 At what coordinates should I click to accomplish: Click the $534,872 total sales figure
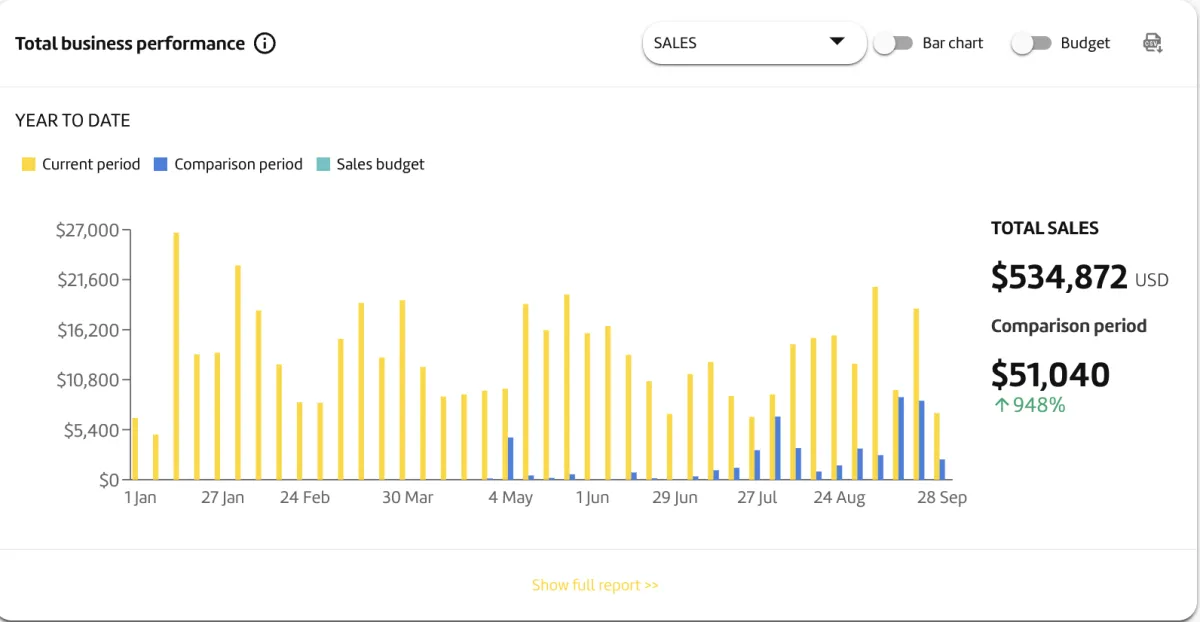1059,276
